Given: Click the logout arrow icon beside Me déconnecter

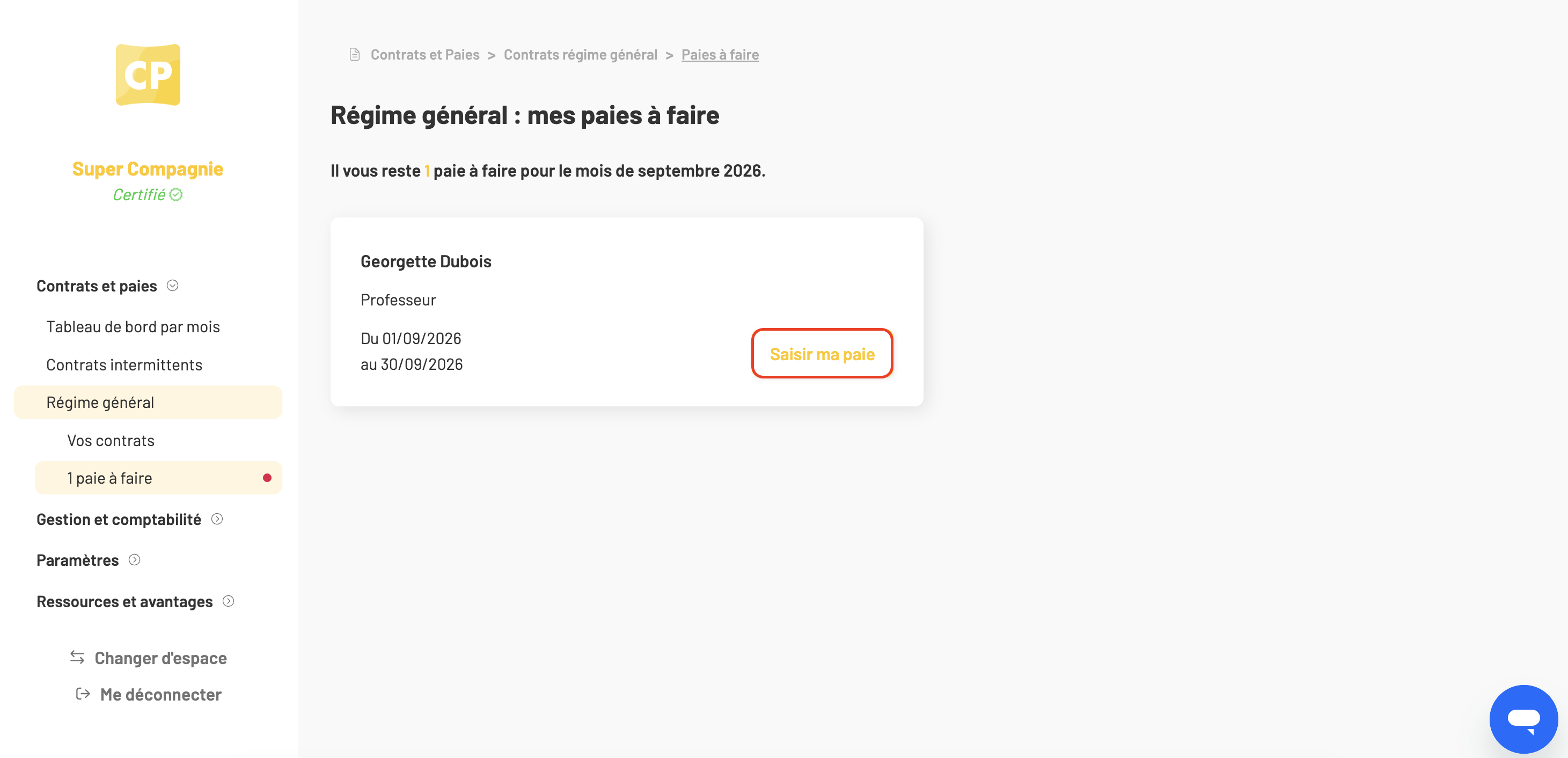Looking at the screenshot, I should pyautogui.click(x=83, y=694).
